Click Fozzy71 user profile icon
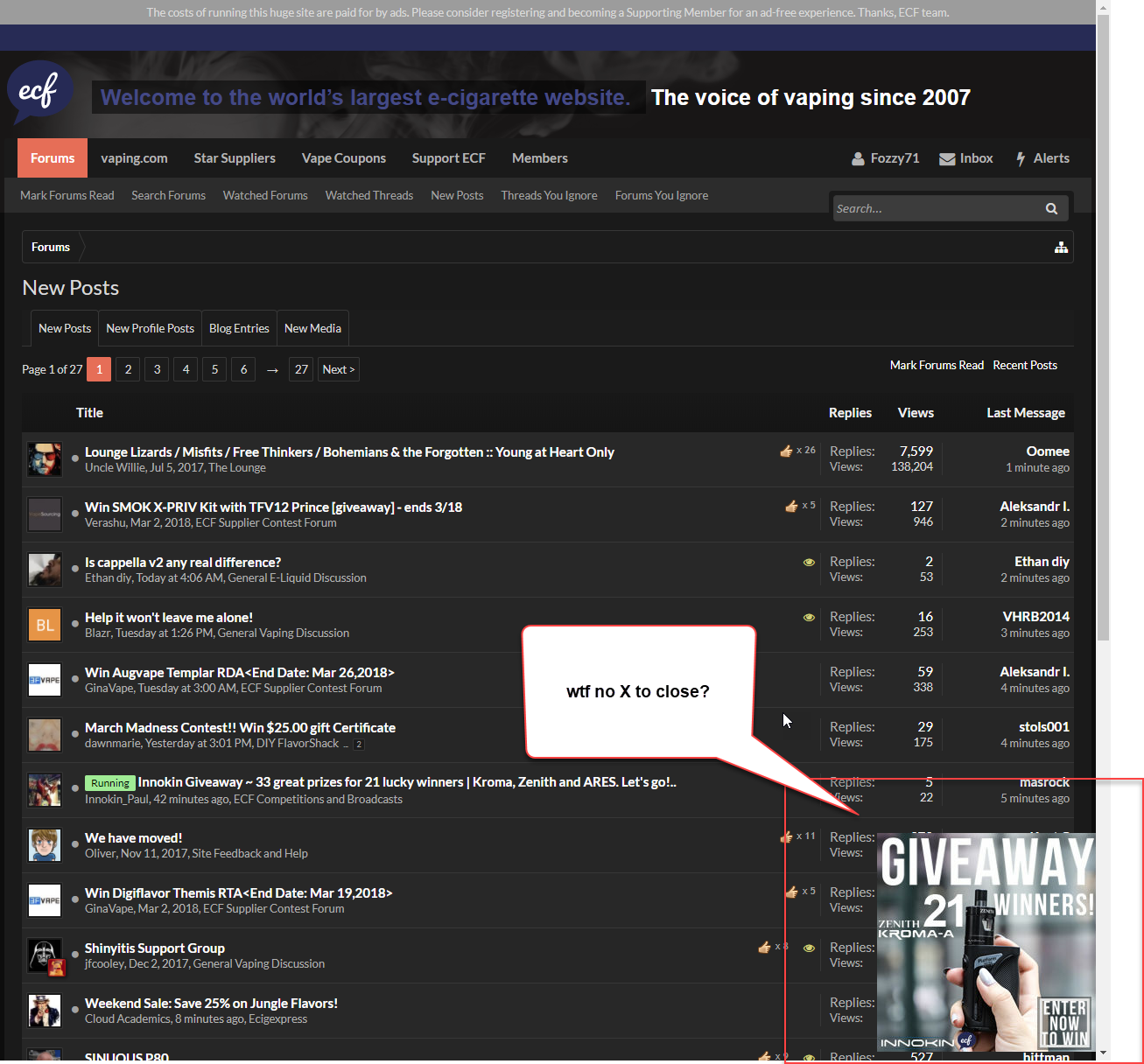 coord(858,158)
